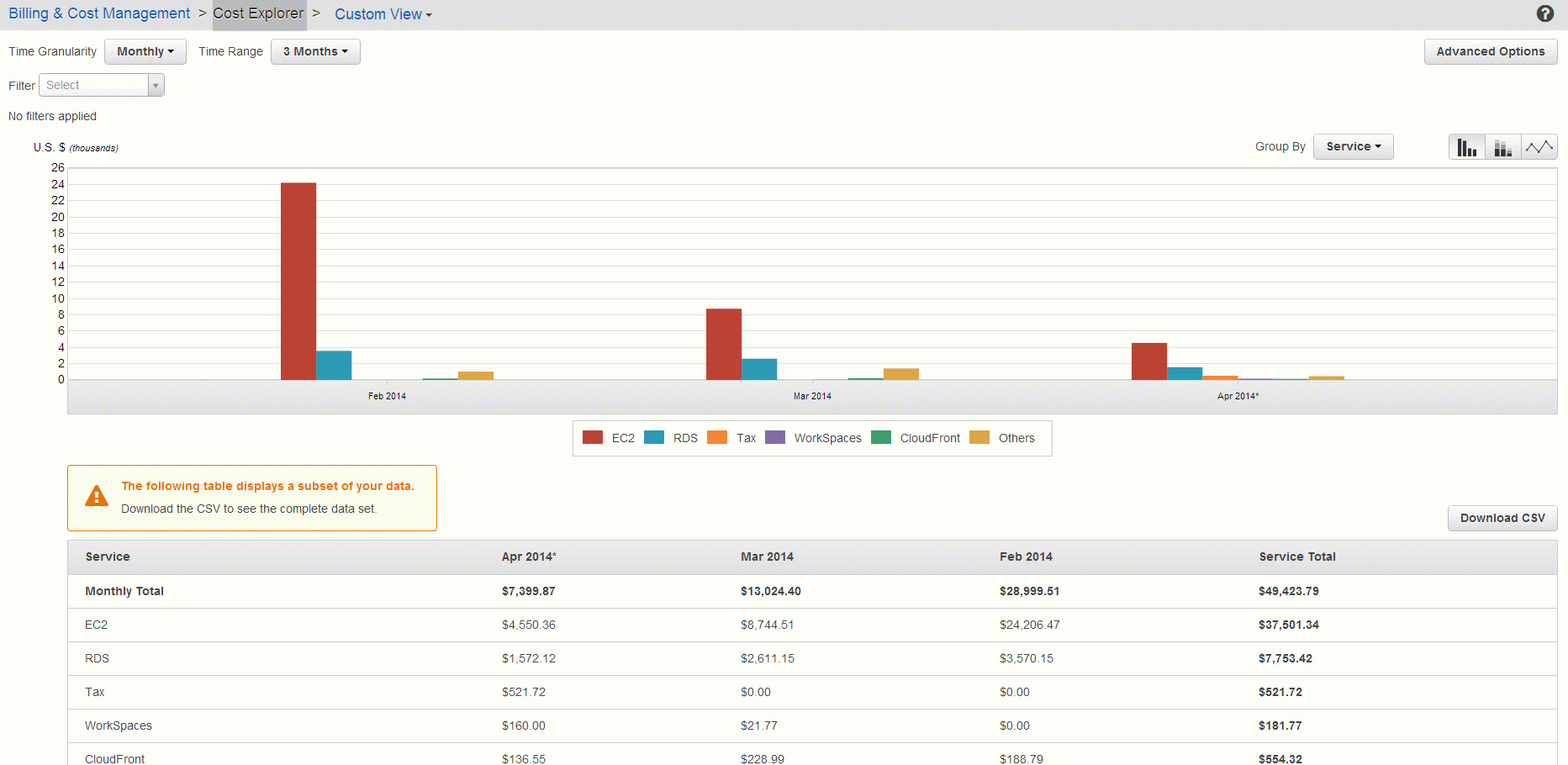Click the warning triangle icon
This screenshot has height=765, width=1568.
click(97, 496)
